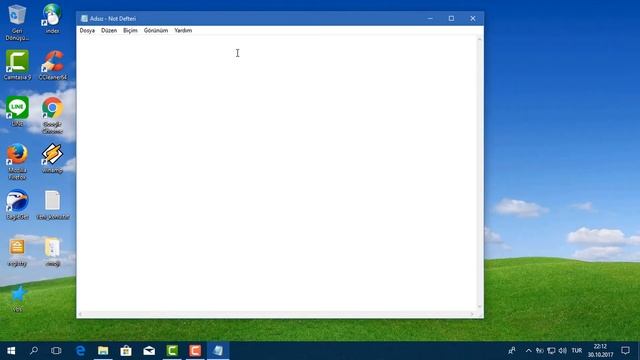The width and height of the screenshot is (640, 360).
Task: Show hidden system tray icons
Action: (529, 351)
